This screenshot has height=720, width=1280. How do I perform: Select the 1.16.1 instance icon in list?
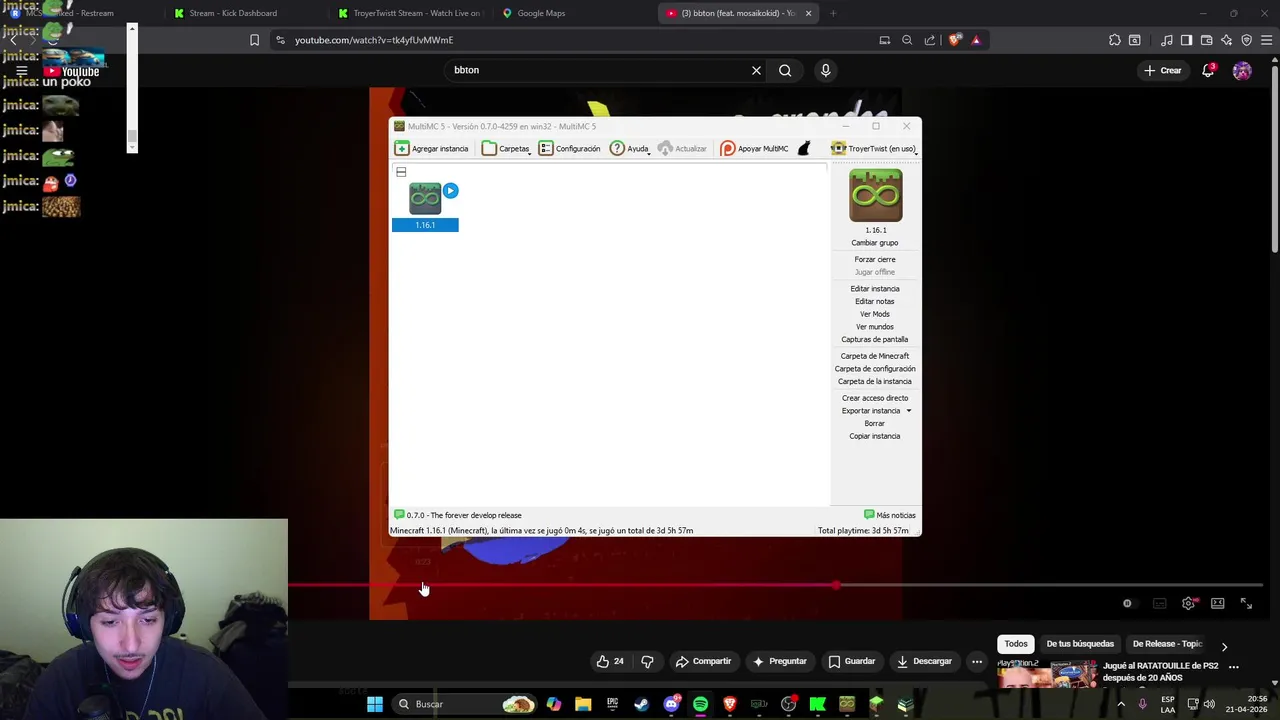pos(425,199)
